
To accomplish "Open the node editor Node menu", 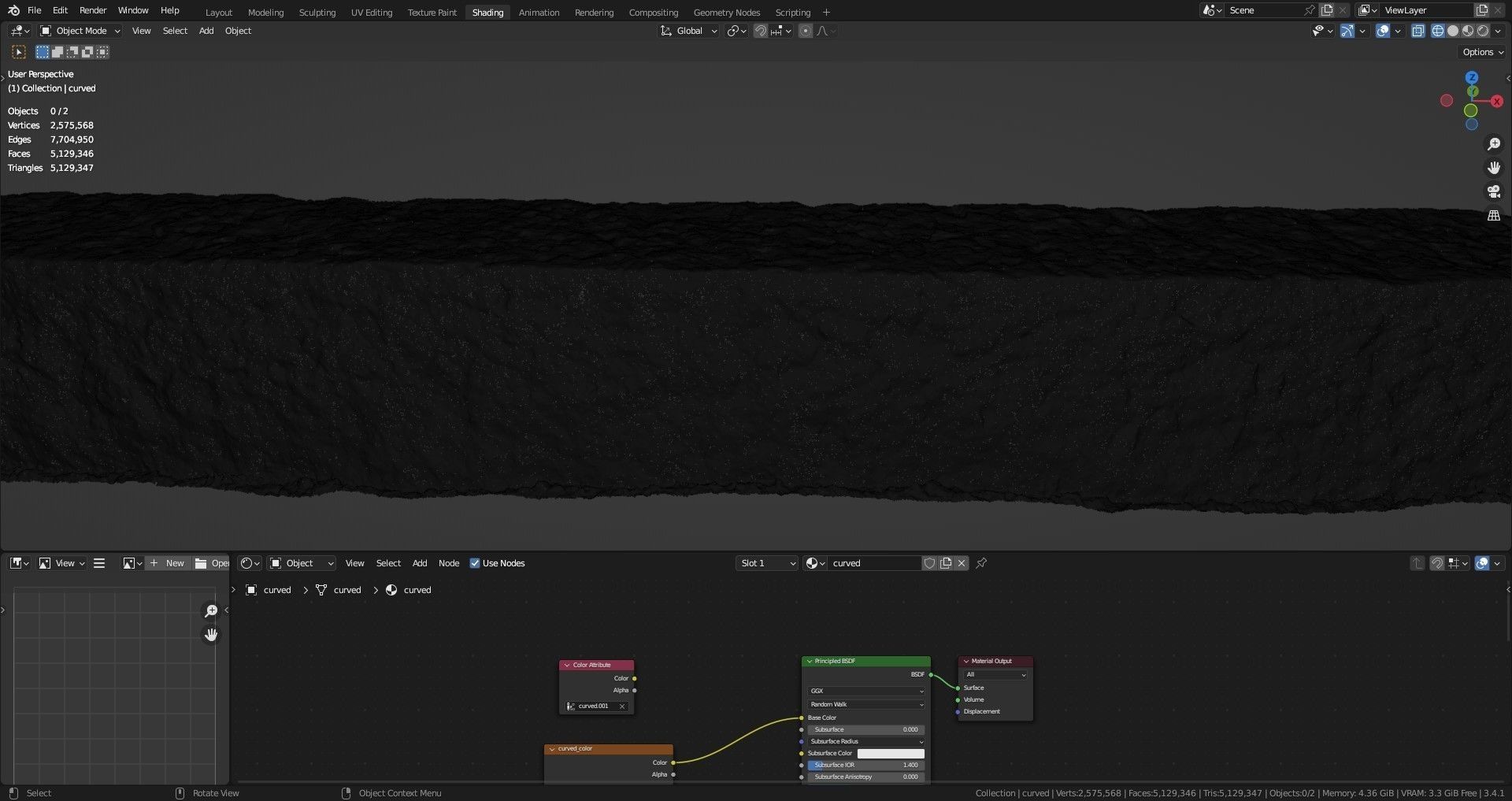I will tap(449, 563).
